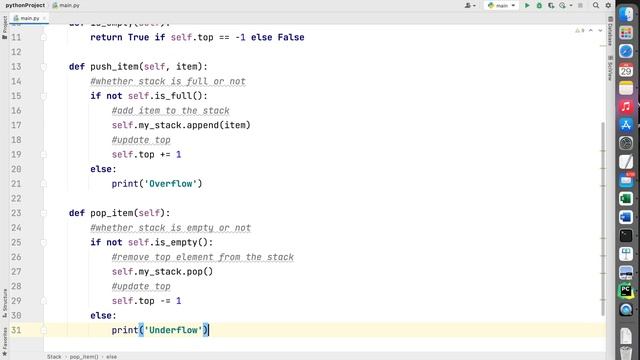Open Terminal from the dock
640x360 pixels.
626,236
